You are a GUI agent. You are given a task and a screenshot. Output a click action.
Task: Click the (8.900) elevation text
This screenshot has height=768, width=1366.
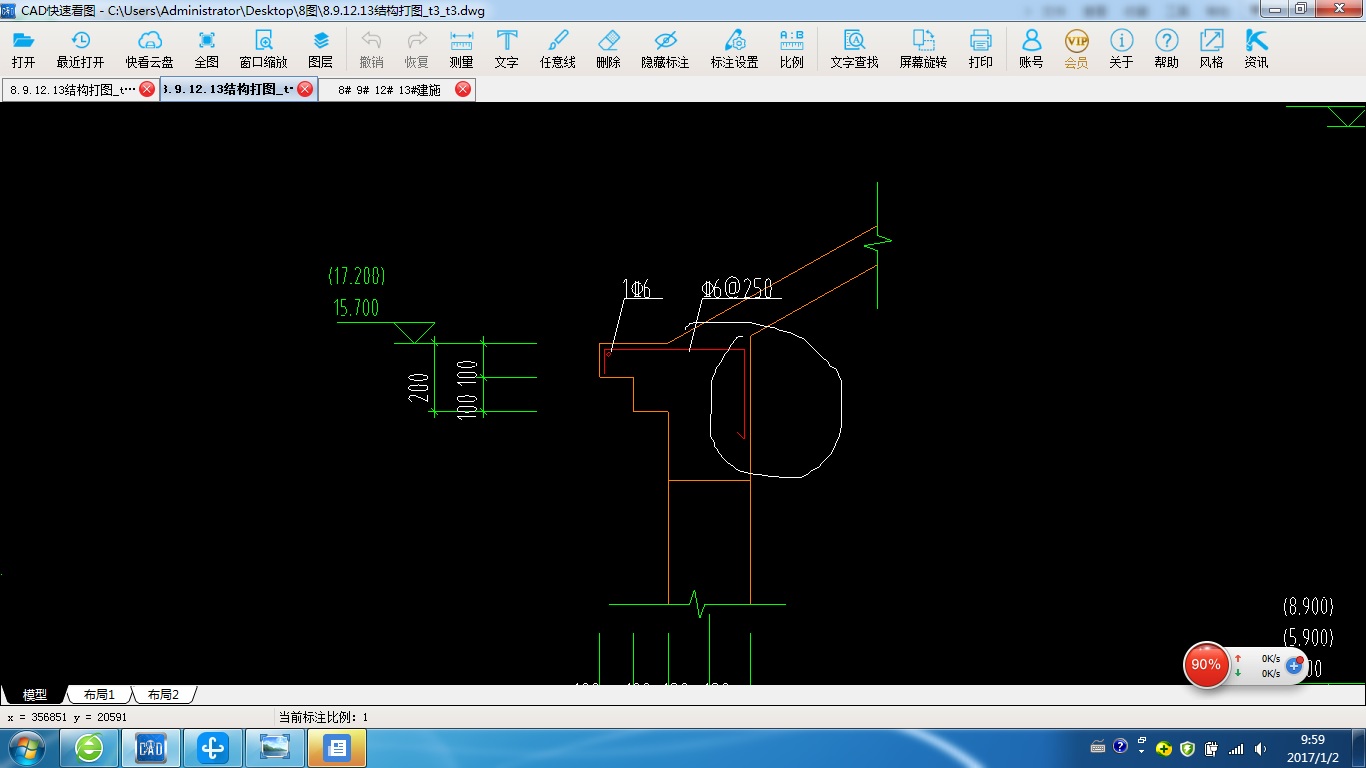(1308, 606)
